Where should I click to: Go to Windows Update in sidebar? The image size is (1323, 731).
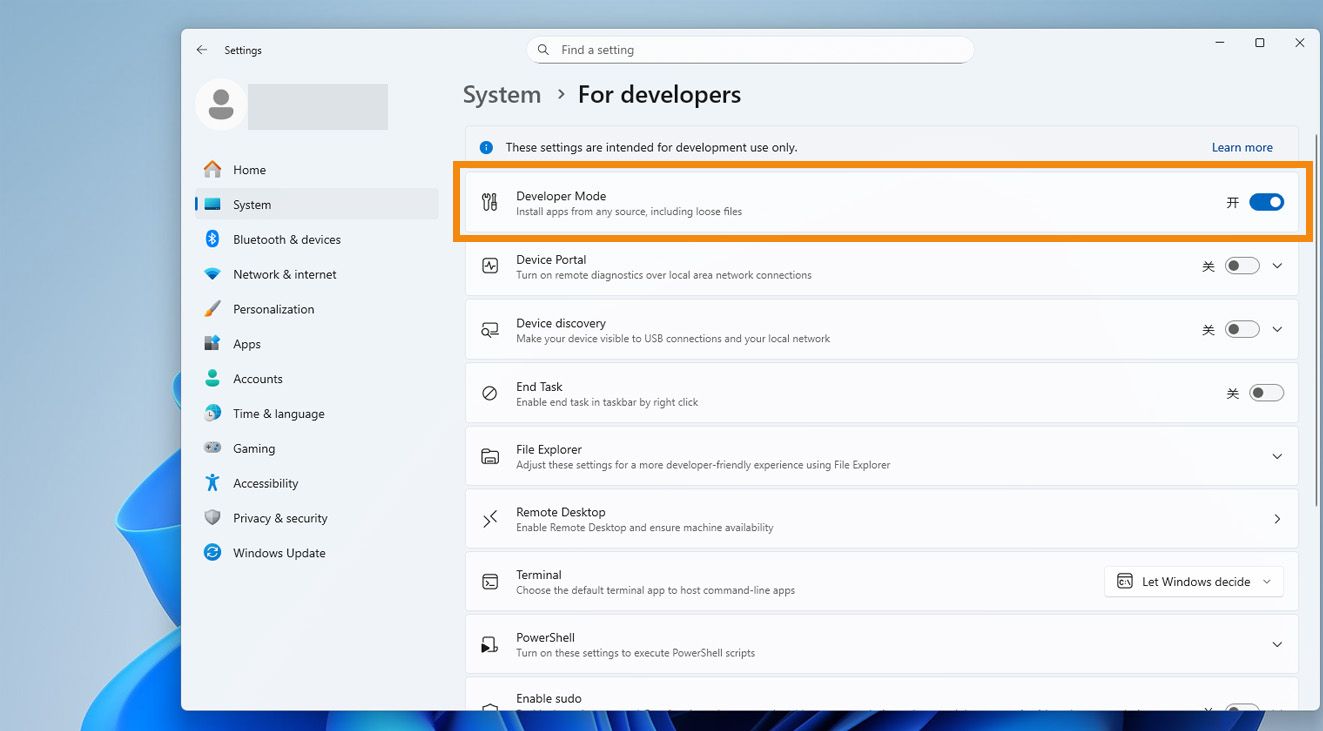(278, 553)
